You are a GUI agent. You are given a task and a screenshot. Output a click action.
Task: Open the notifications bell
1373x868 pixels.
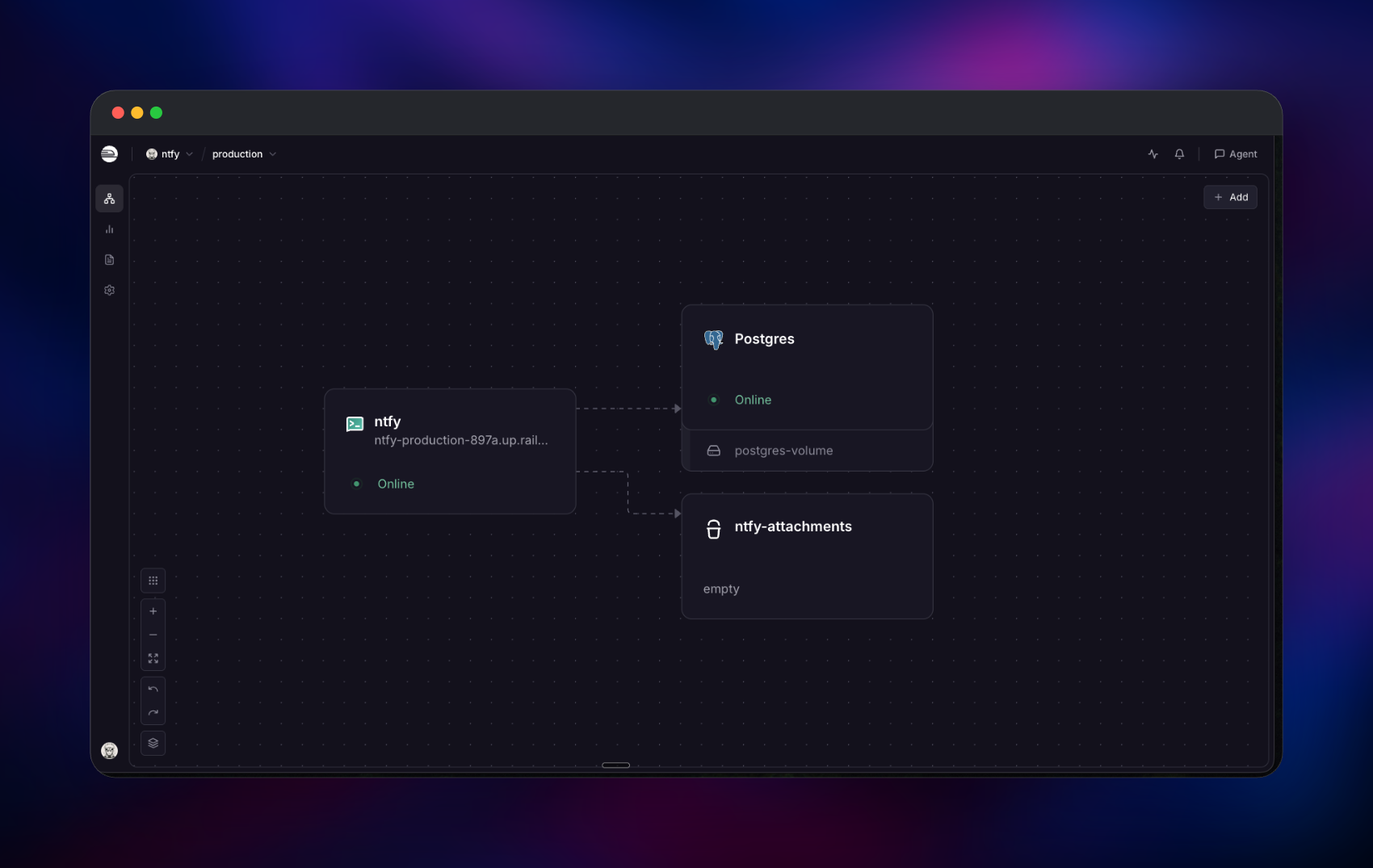pyautogui.click(x=1179, y=154)
